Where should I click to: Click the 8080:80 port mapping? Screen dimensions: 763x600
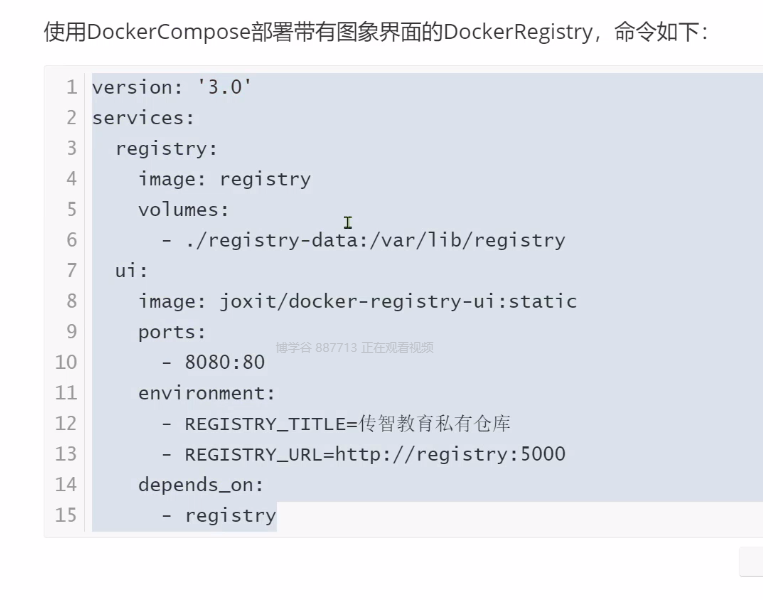click(x=225, y=362)
